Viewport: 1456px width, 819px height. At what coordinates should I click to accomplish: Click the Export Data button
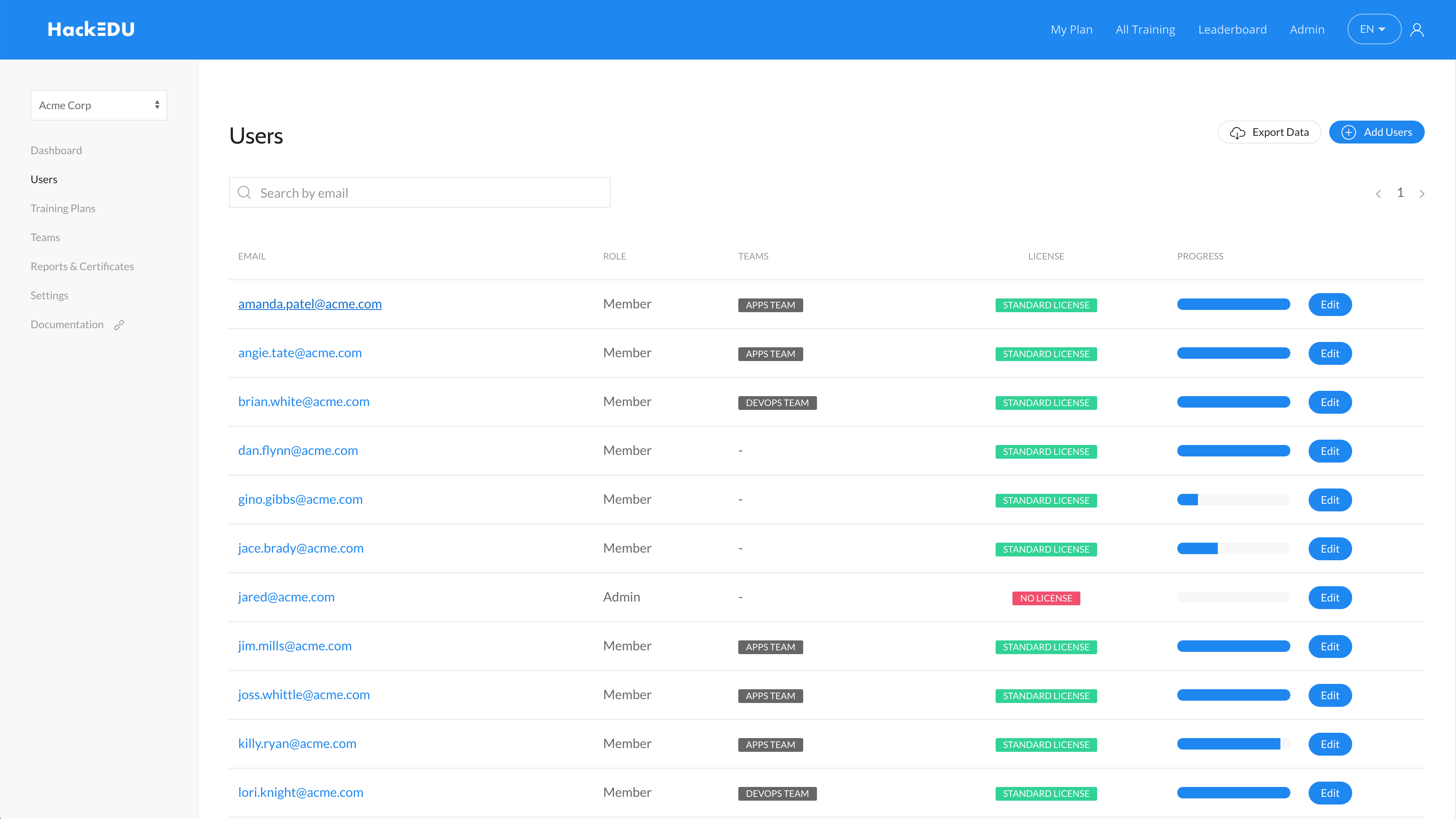1269,132
